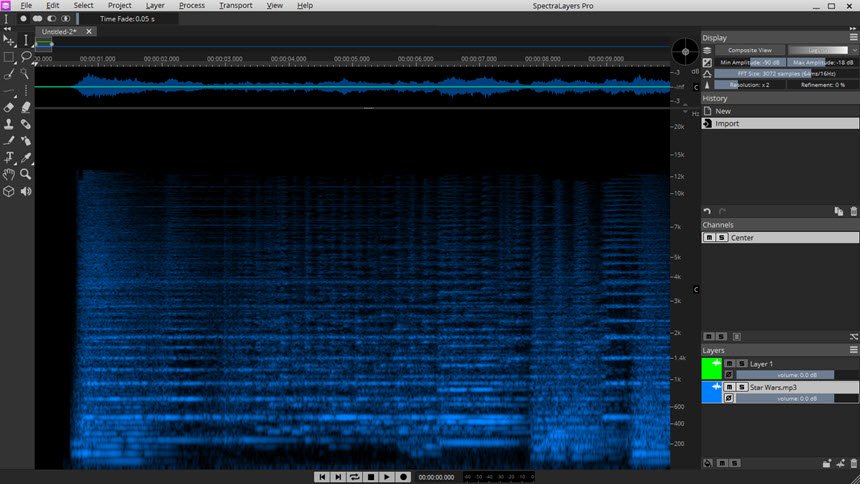860x484 pixels.
Task: Select the New entry in History
Action: [x=780, y=111]
